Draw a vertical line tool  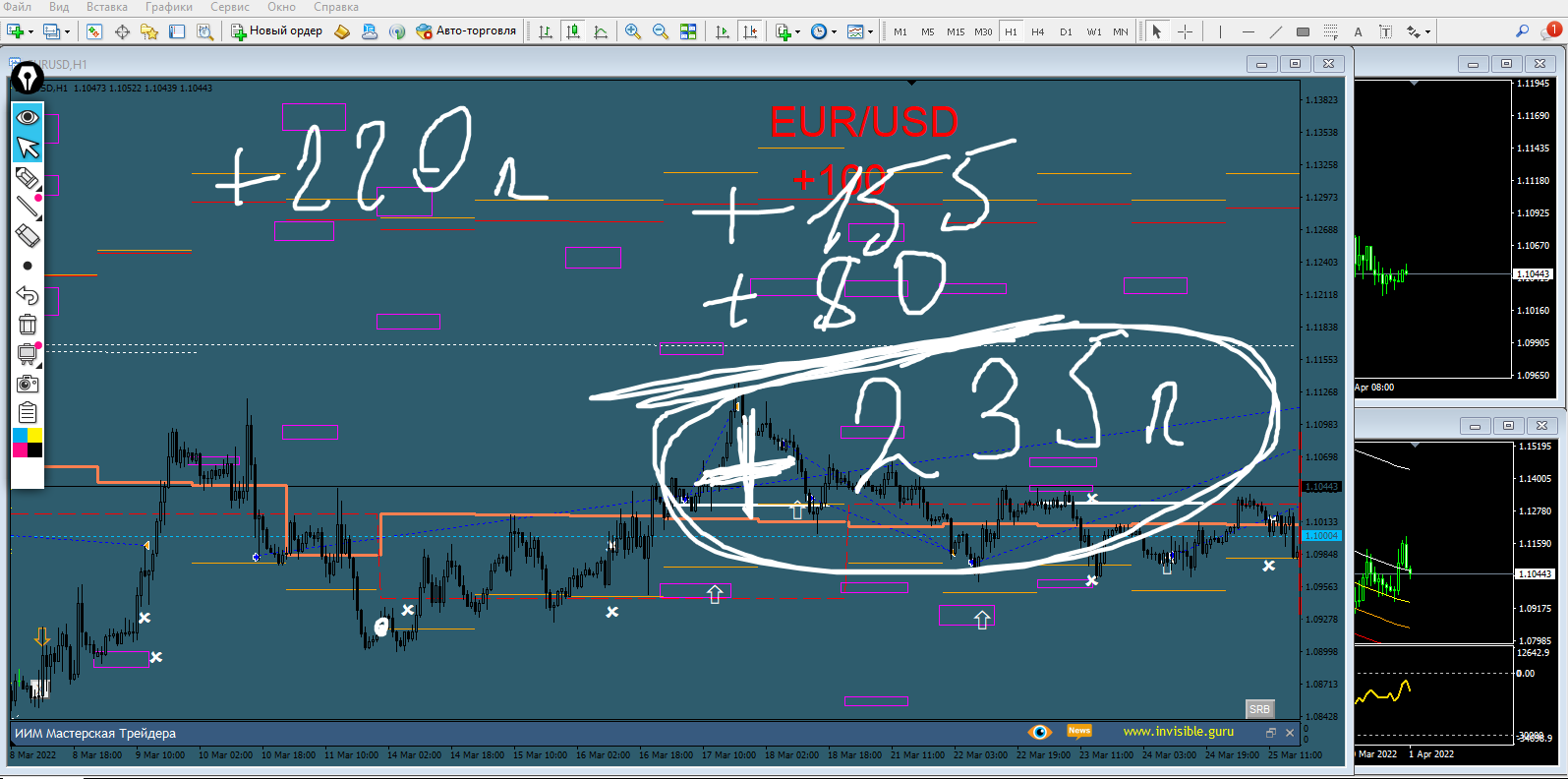[x=1220, y=31]
